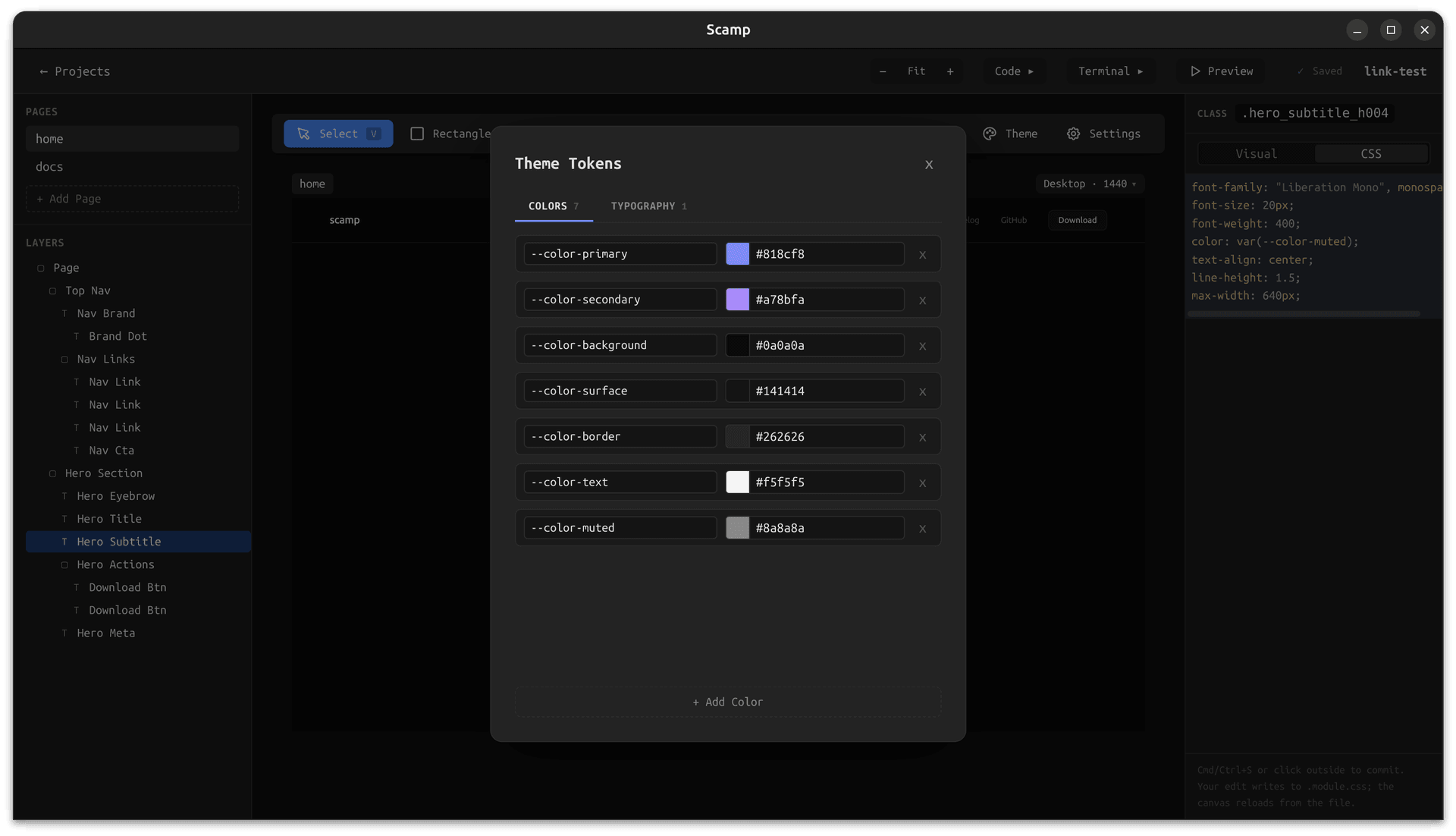The width and height of the screenshot is (1456, 836).
Task: Open the --color-background swatch
Action: 737,344
